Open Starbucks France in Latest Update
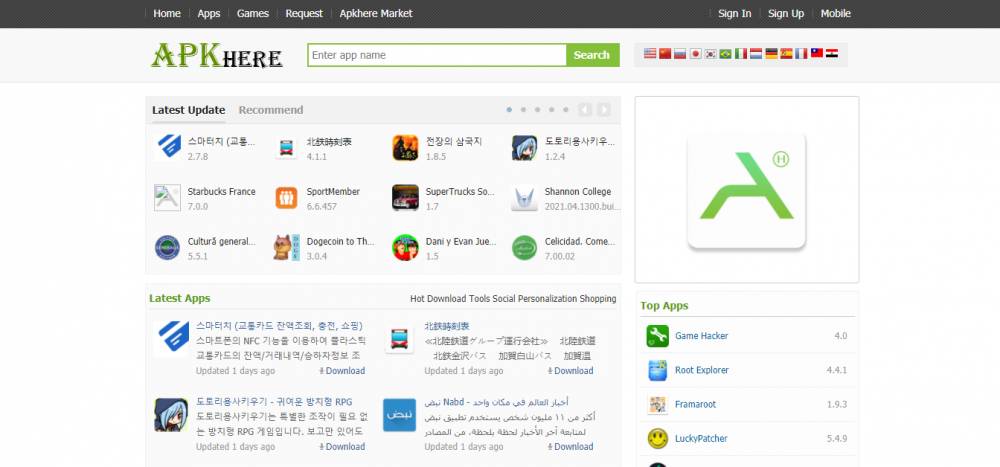The width and height of the screenshot is (1000, 467). pyautogui.click(x=221, y=191)
